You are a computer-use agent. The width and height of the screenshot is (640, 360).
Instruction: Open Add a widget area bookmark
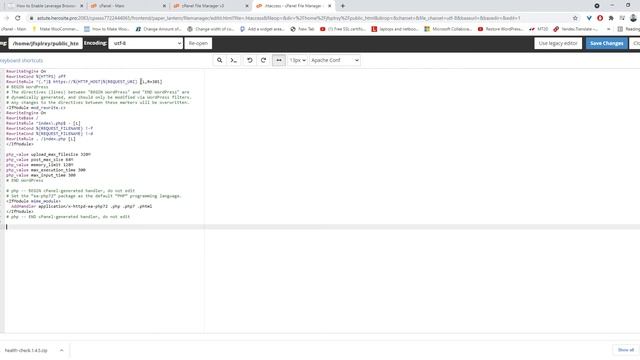(262, 29)
